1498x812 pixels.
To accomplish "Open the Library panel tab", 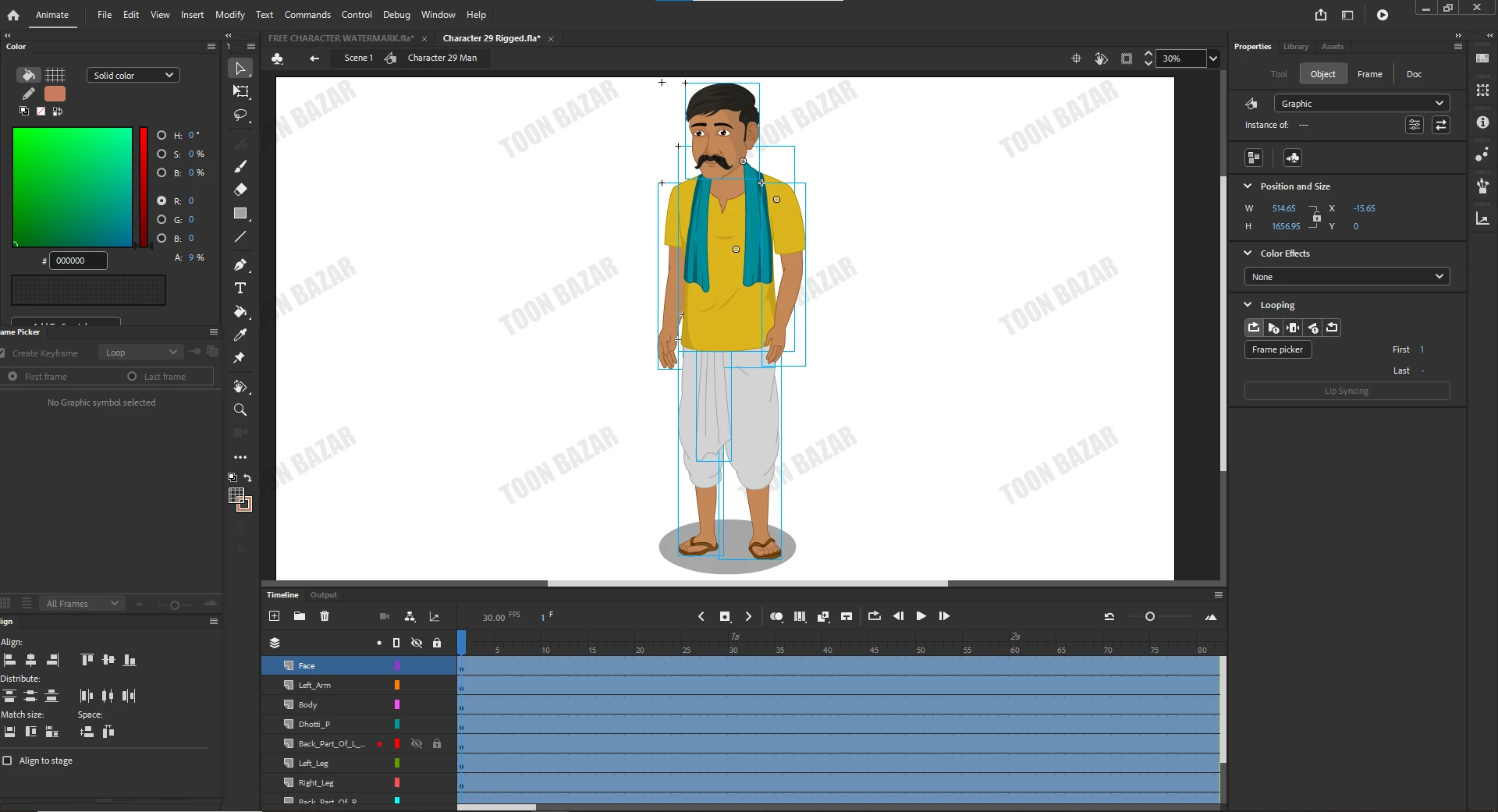I will tap(1296, 47).
